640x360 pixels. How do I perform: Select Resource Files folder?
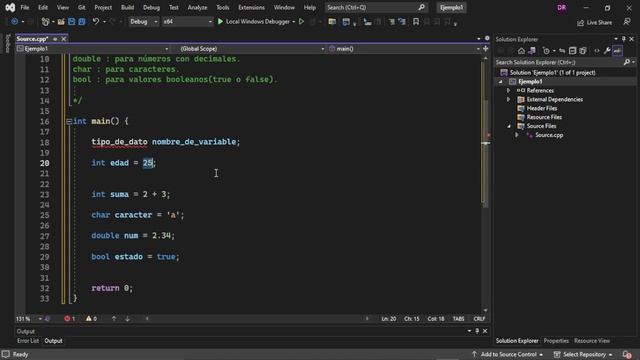point(544,117)
